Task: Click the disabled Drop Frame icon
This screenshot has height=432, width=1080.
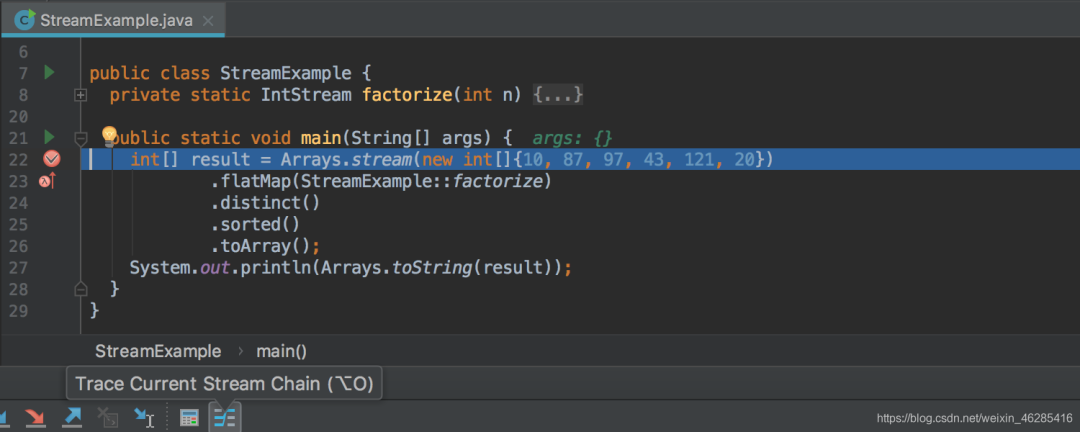Action: 108,417
